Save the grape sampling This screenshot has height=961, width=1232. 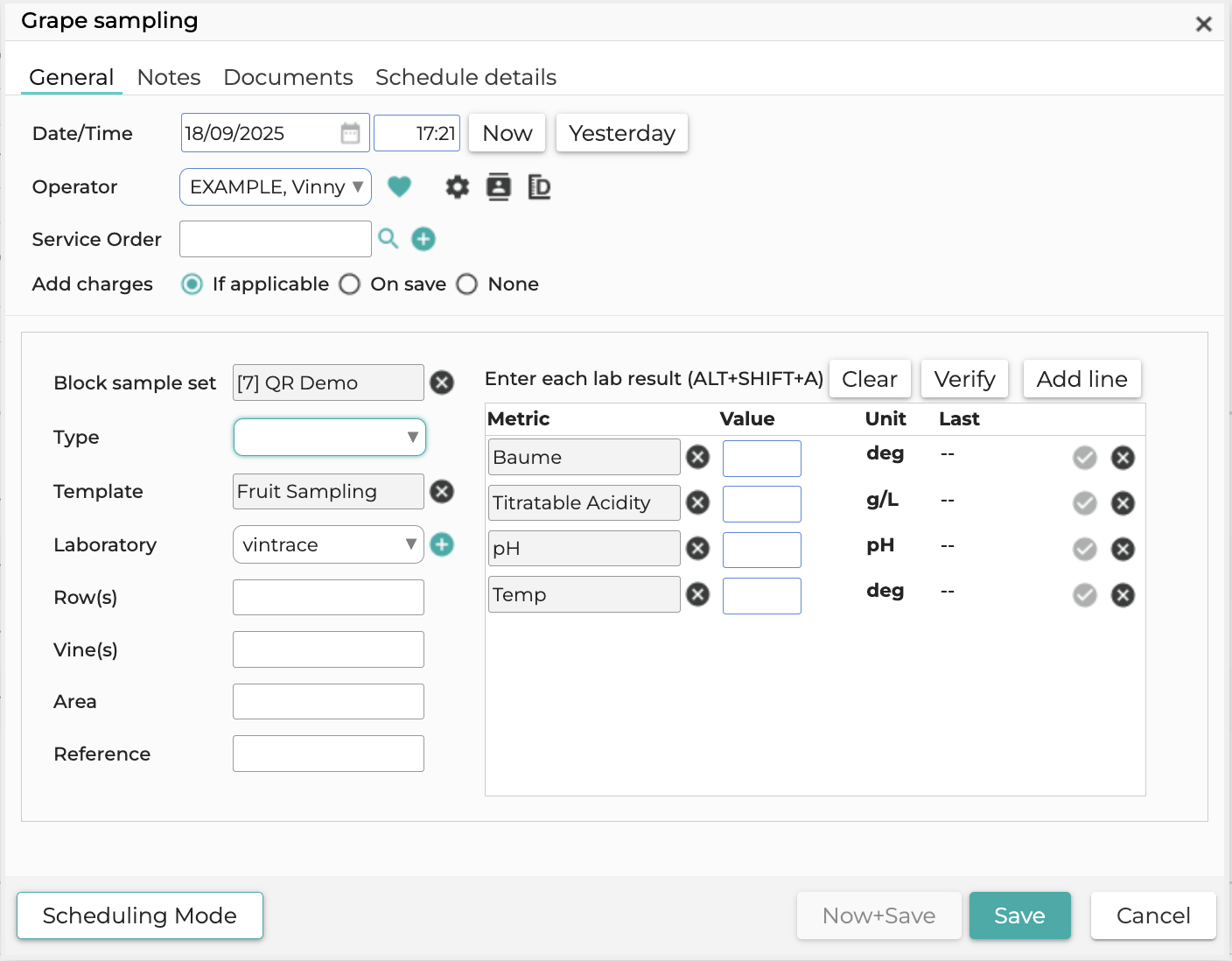pos(1019,915)
